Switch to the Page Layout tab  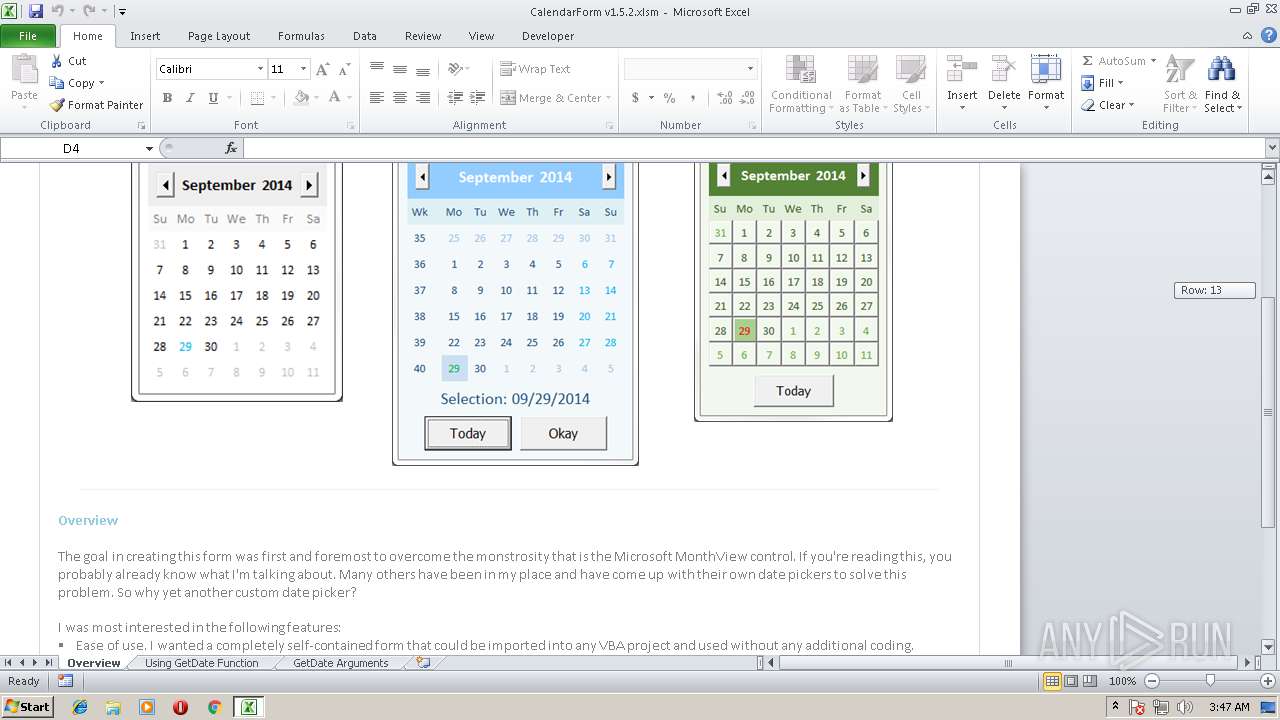[219, 36]
